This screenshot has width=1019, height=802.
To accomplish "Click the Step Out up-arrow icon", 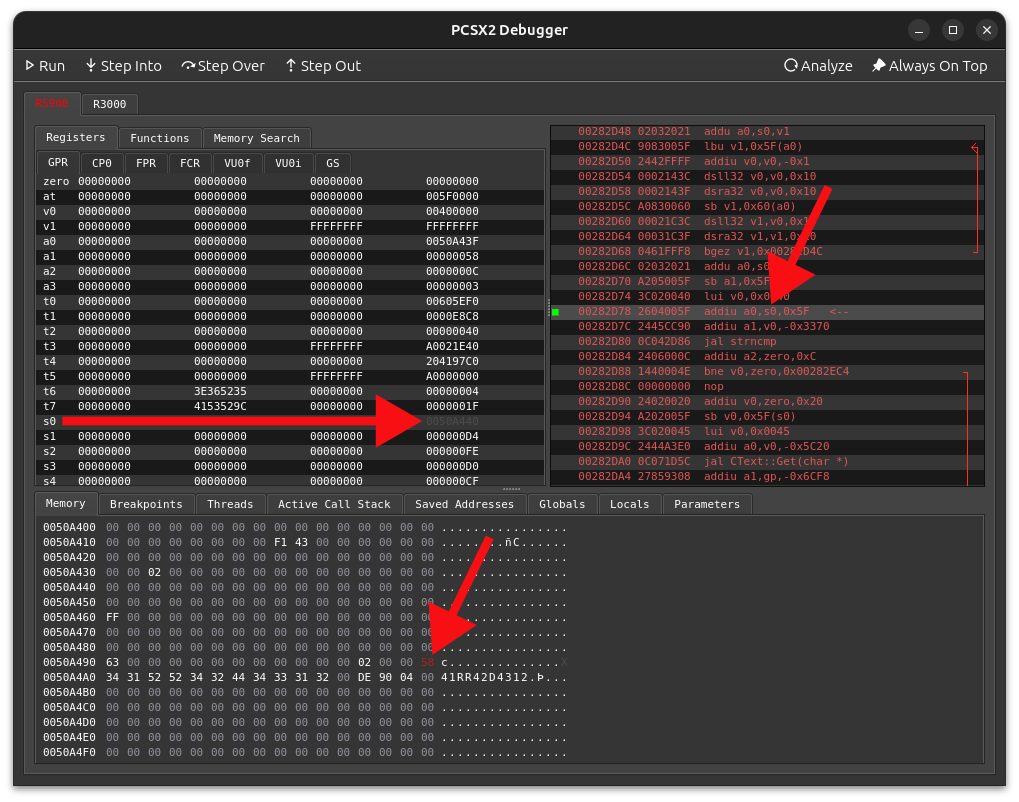I will click(x=290, y=66).
